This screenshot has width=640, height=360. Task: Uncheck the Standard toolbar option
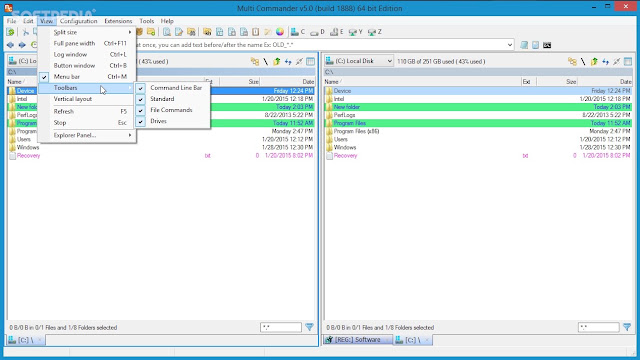point(172,99)
